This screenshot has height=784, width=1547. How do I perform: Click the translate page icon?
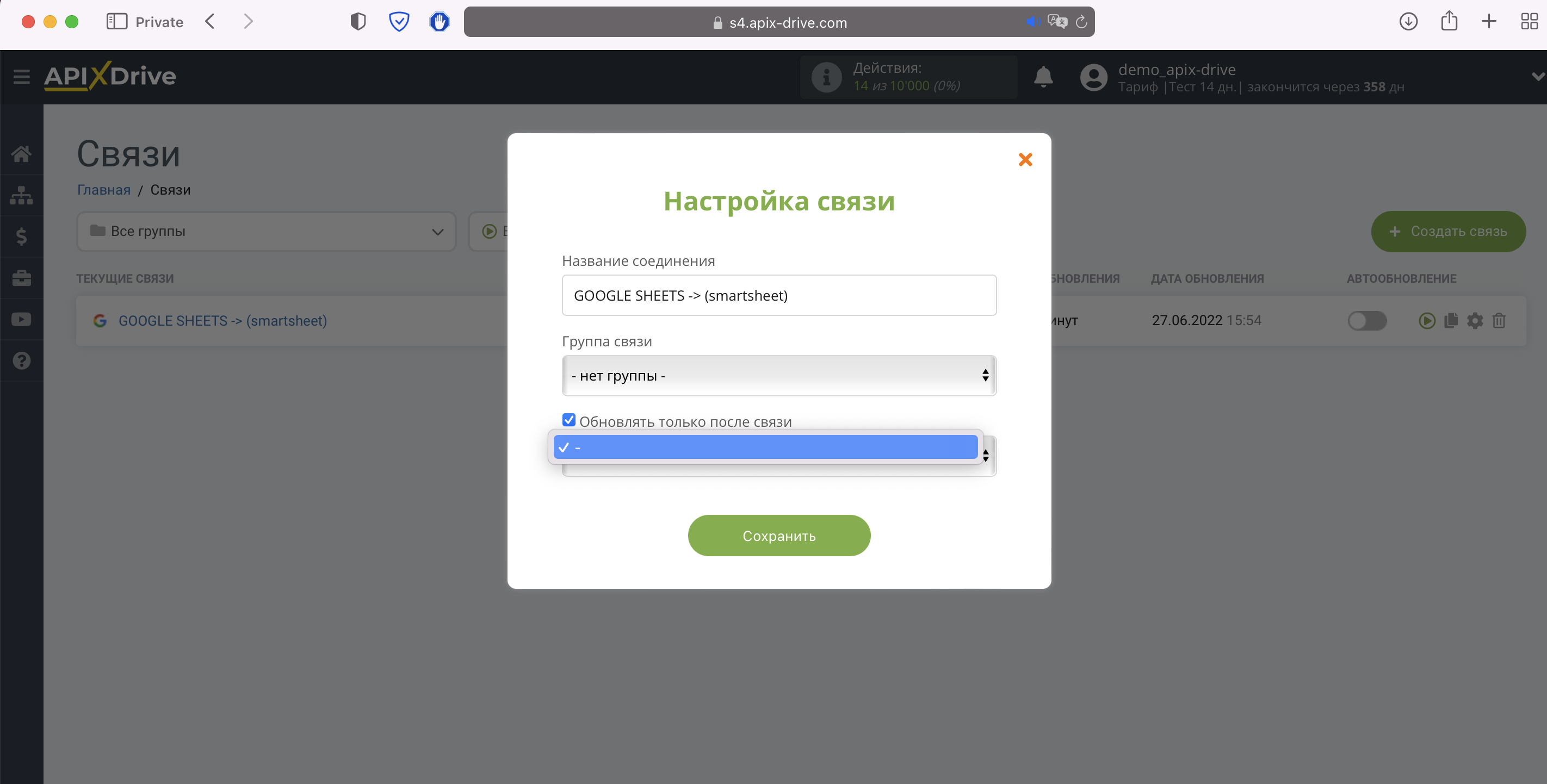(x=1057, y=22)
